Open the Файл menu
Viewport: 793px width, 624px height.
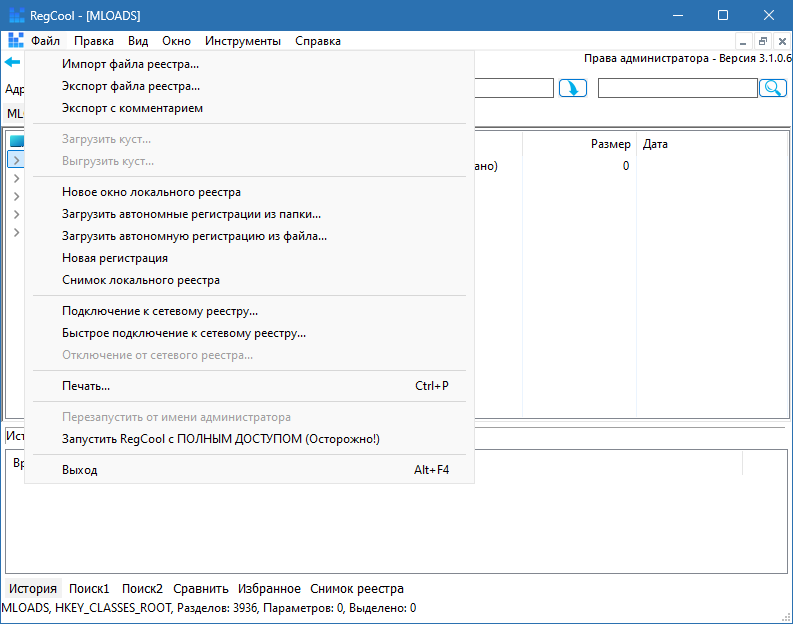45,41
